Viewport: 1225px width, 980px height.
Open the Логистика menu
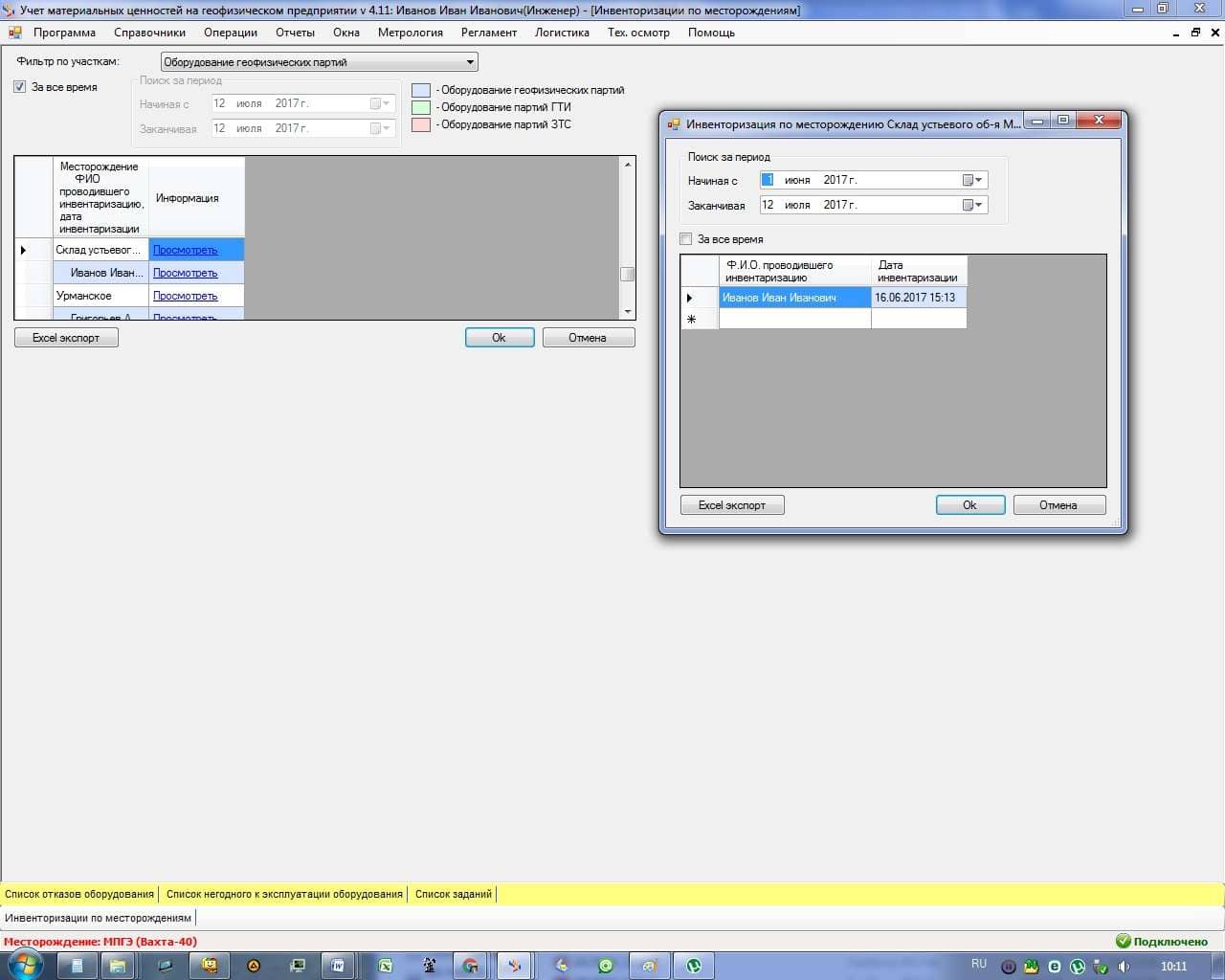(x=562, y=33)
